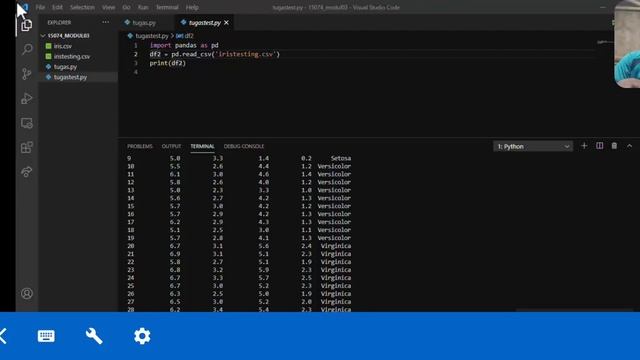Close the tugastest.py editor tab
Screen dimensions: 640x360
coord(226,23)
